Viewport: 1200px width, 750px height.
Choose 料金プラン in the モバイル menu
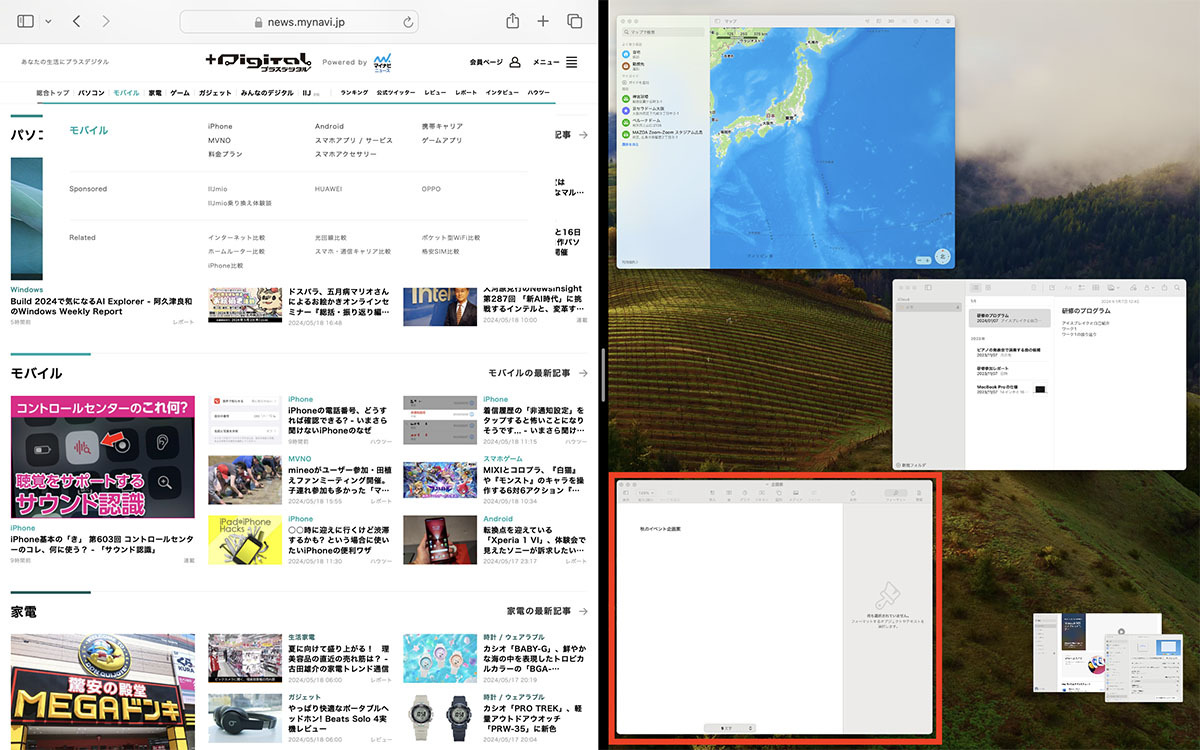225,155
